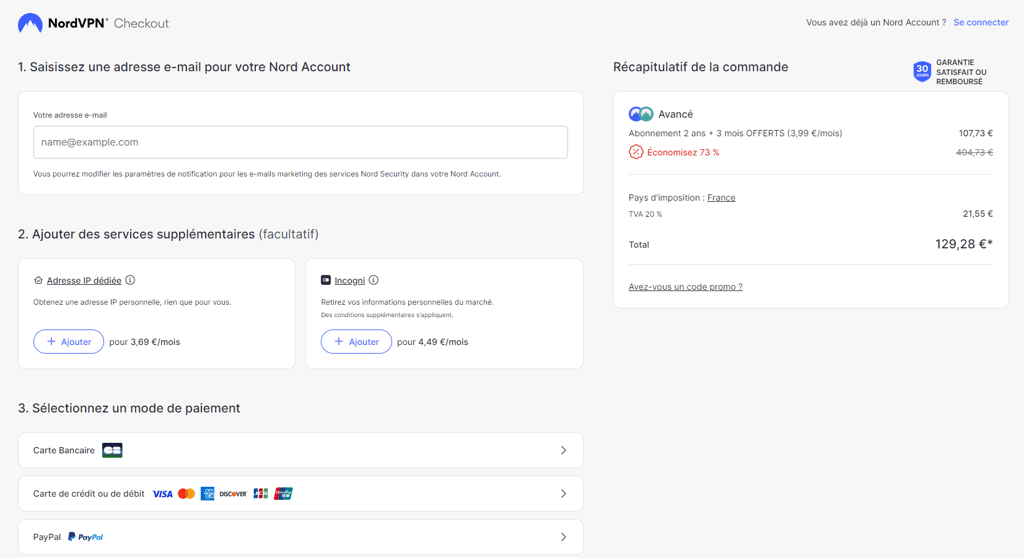Click the Votre adresse e-mail label
Viewport: 1024px width, 558px height.
coord(70,115)
